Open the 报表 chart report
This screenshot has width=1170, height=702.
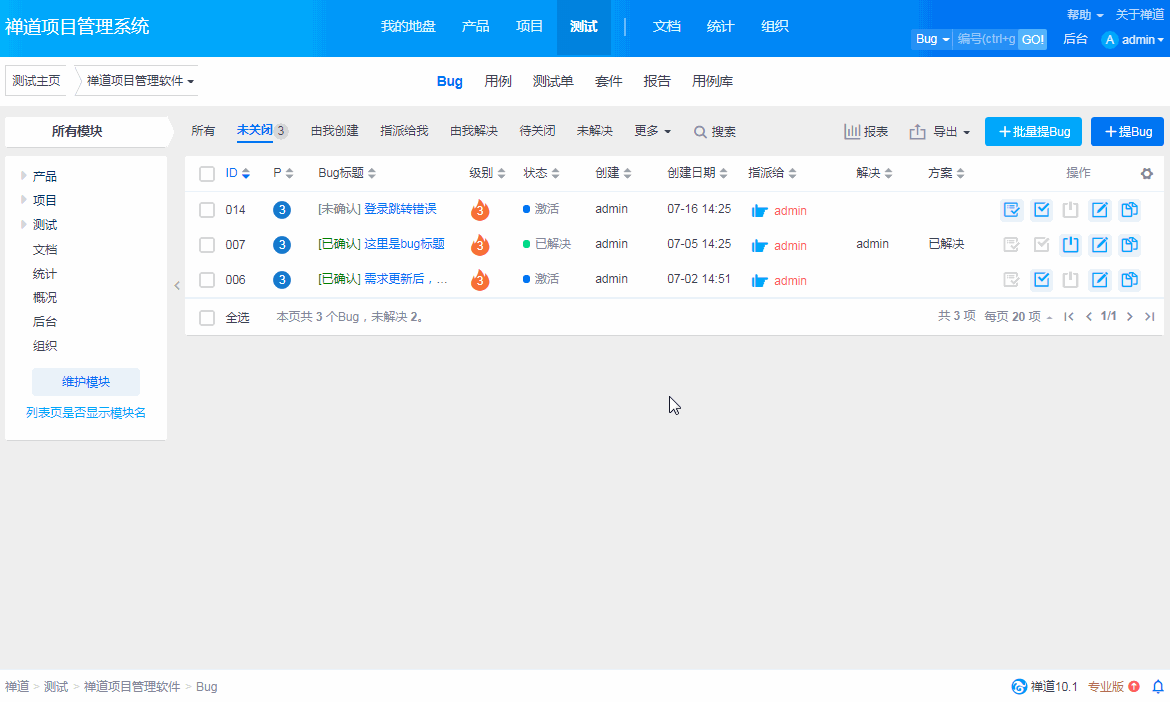click(866, 132)
